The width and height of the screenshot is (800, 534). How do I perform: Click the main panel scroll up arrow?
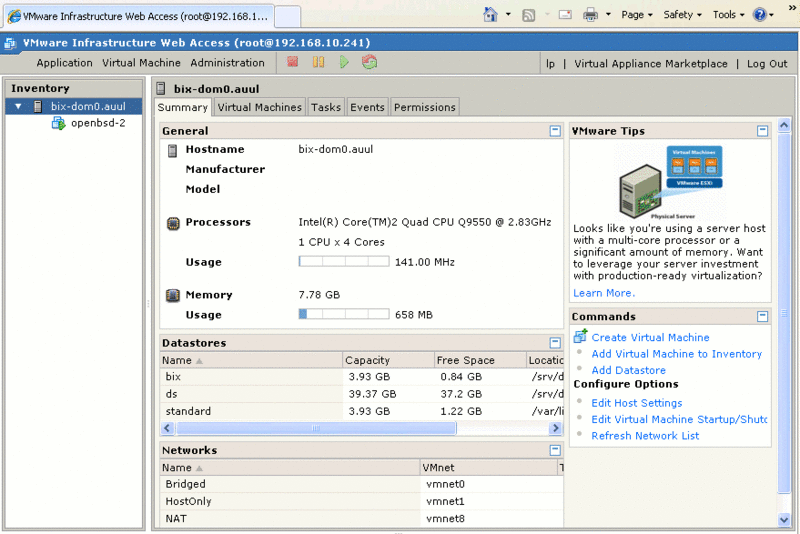tap(784, 125)
